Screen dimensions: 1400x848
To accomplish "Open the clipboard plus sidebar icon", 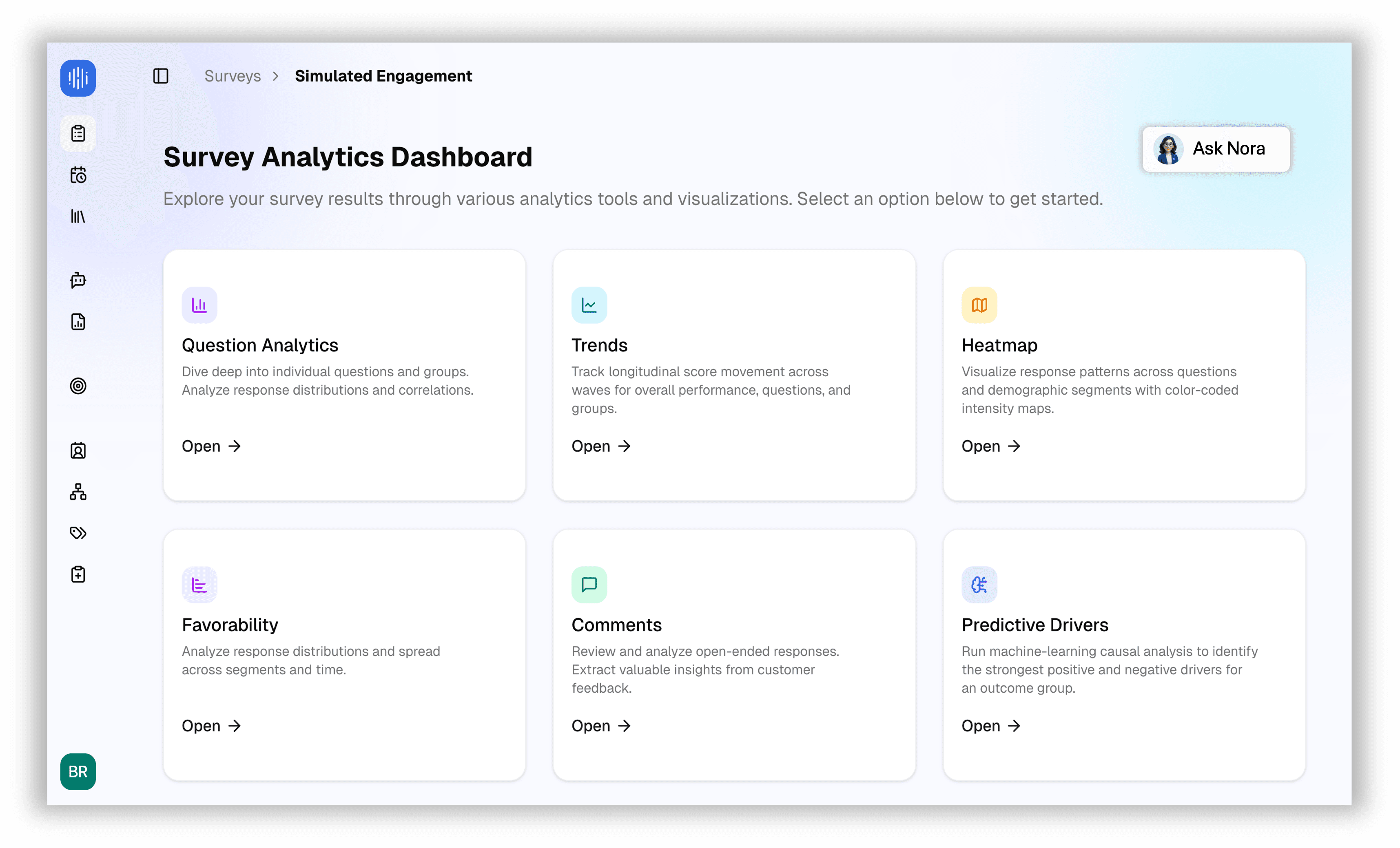I will (x=78, y=574).
